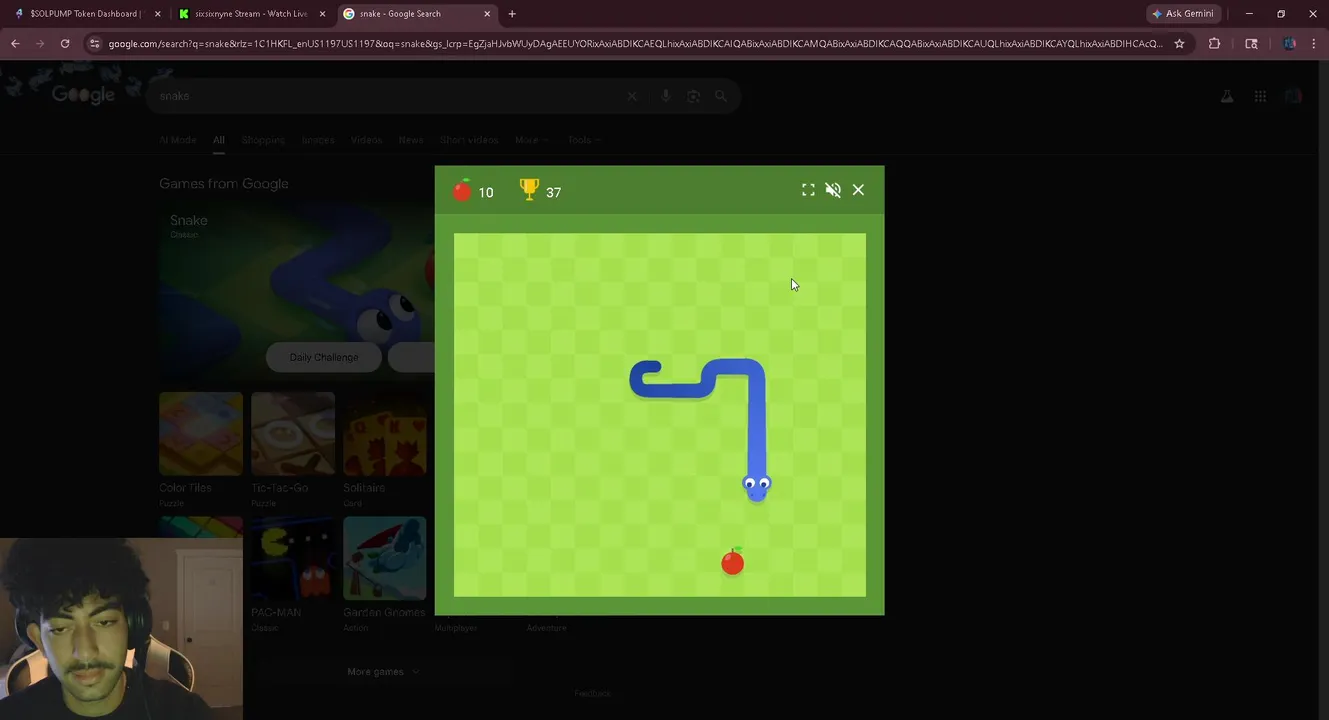1329x720 pixels.
Task: Go back to previous page
Action: [15, 44]
